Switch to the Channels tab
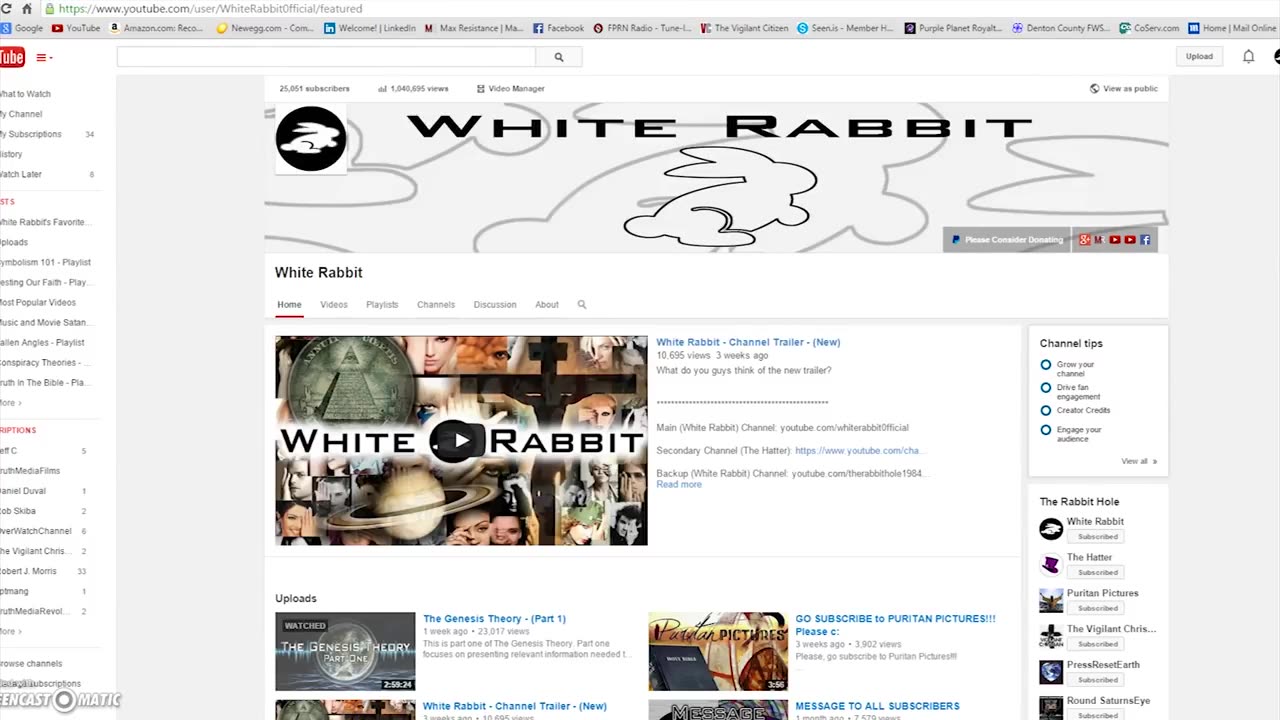The image size is (1280, 720). pyautogui.click(x=436, y=305)
